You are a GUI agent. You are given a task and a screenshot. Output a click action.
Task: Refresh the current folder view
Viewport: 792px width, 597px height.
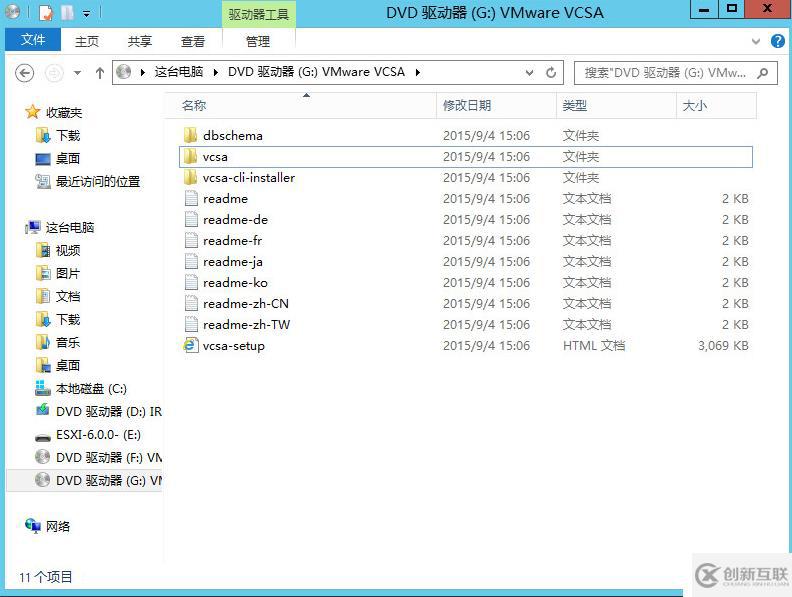coord(551,73)
